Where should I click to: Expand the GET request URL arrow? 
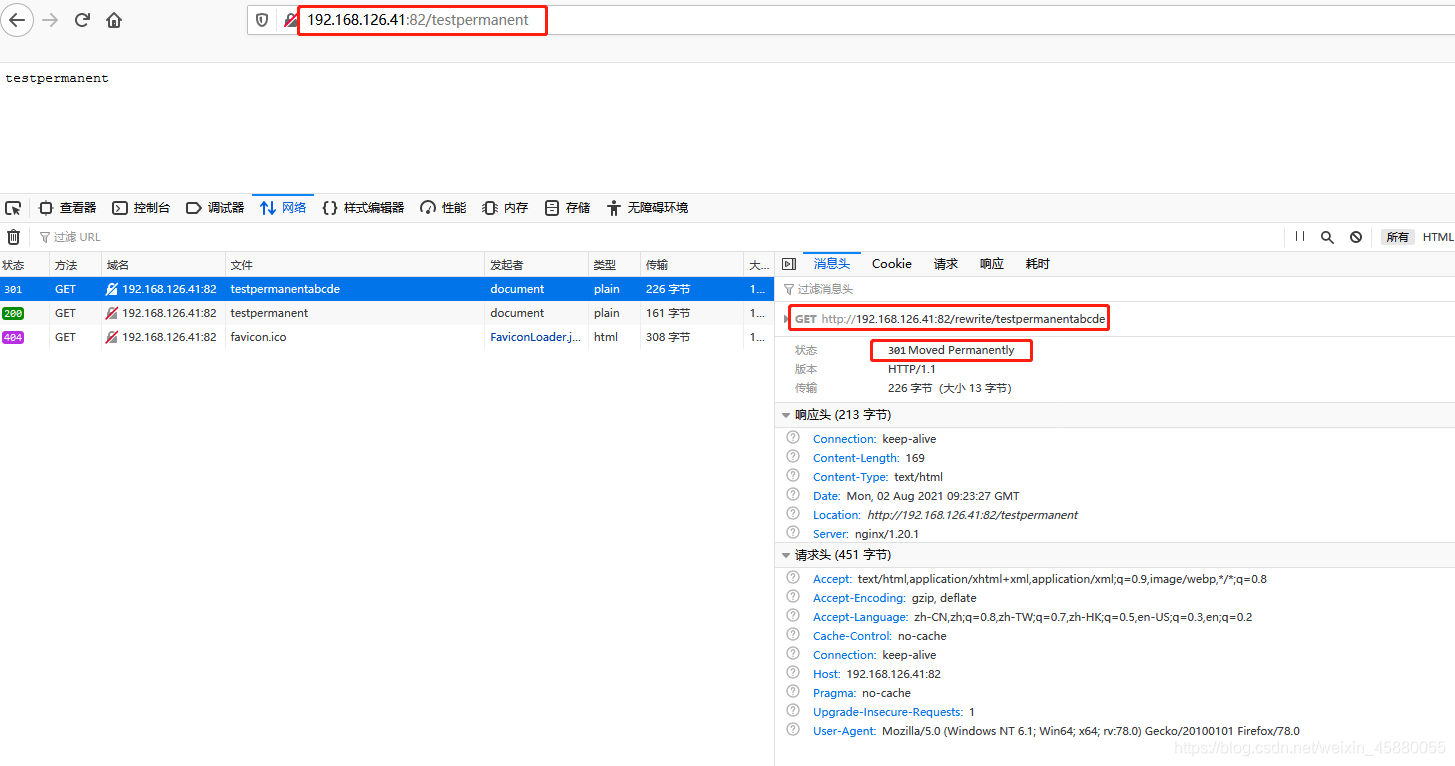(786, 319)
